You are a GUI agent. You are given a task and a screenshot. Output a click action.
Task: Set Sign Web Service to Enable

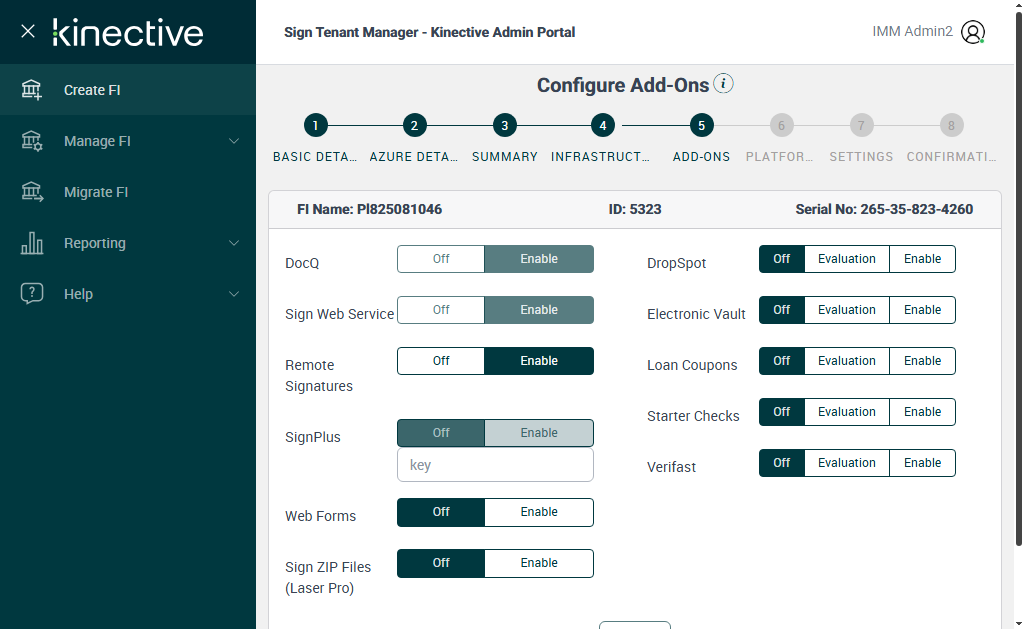pos(539,310)
